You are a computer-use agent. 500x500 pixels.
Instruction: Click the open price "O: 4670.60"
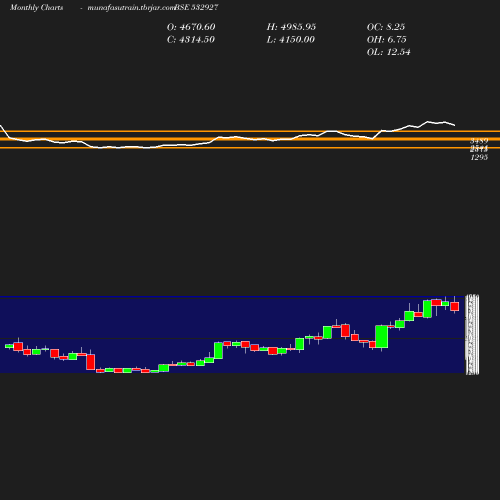[x=191, y=27]
